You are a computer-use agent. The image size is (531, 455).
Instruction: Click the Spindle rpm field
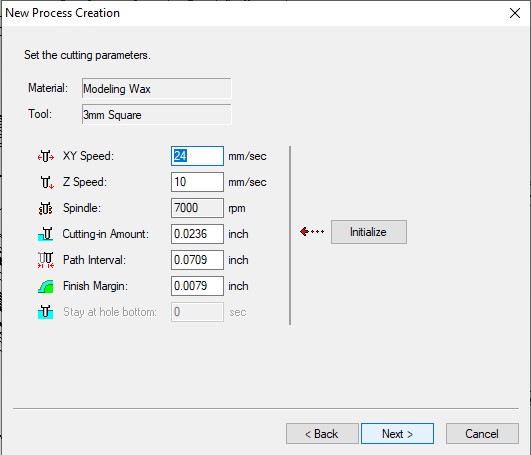click(x=197, y=208)
